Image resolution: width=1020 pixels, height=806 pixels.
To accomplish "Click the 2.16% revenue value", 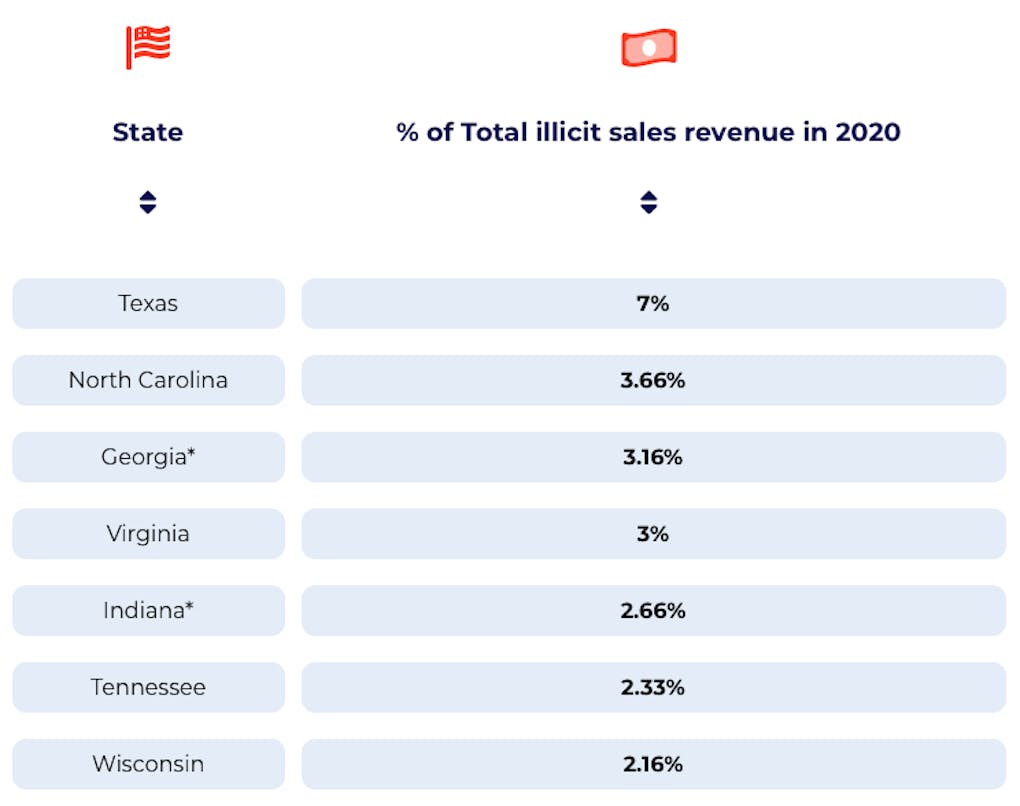I will [x=653, y=764].
